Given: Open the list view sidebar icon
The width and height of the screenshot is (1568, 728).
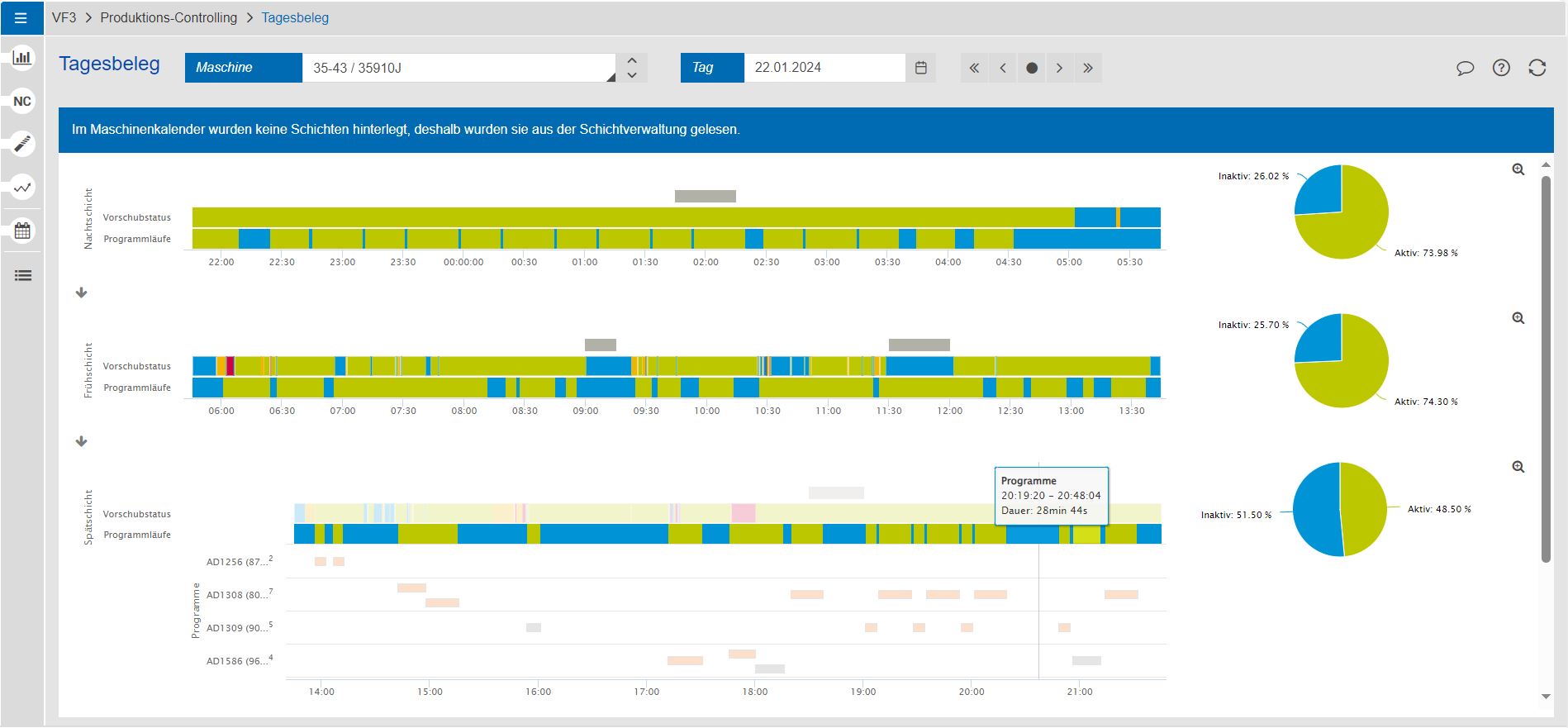Looking at the screenshot, I should [x=22, y=276].
